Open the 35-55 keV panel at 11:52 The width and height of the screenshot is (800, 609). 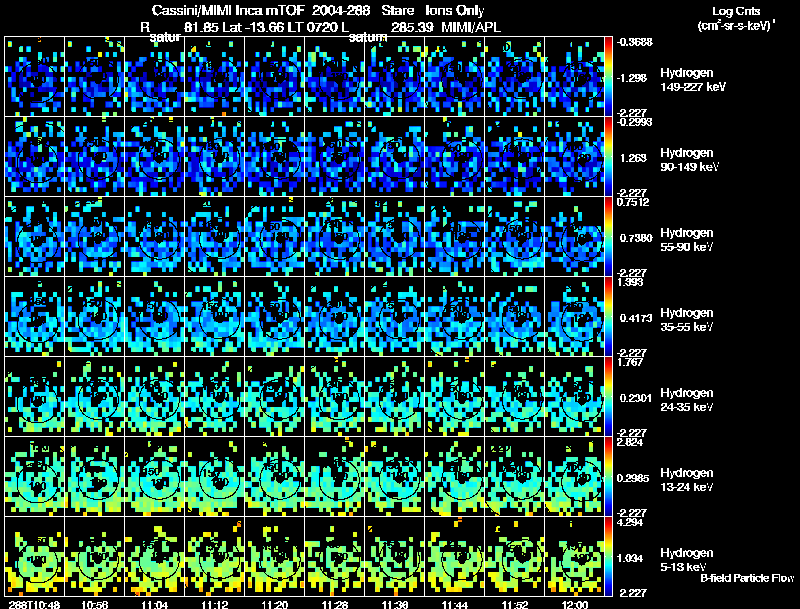pyautogui.click(x=515, y=317)
